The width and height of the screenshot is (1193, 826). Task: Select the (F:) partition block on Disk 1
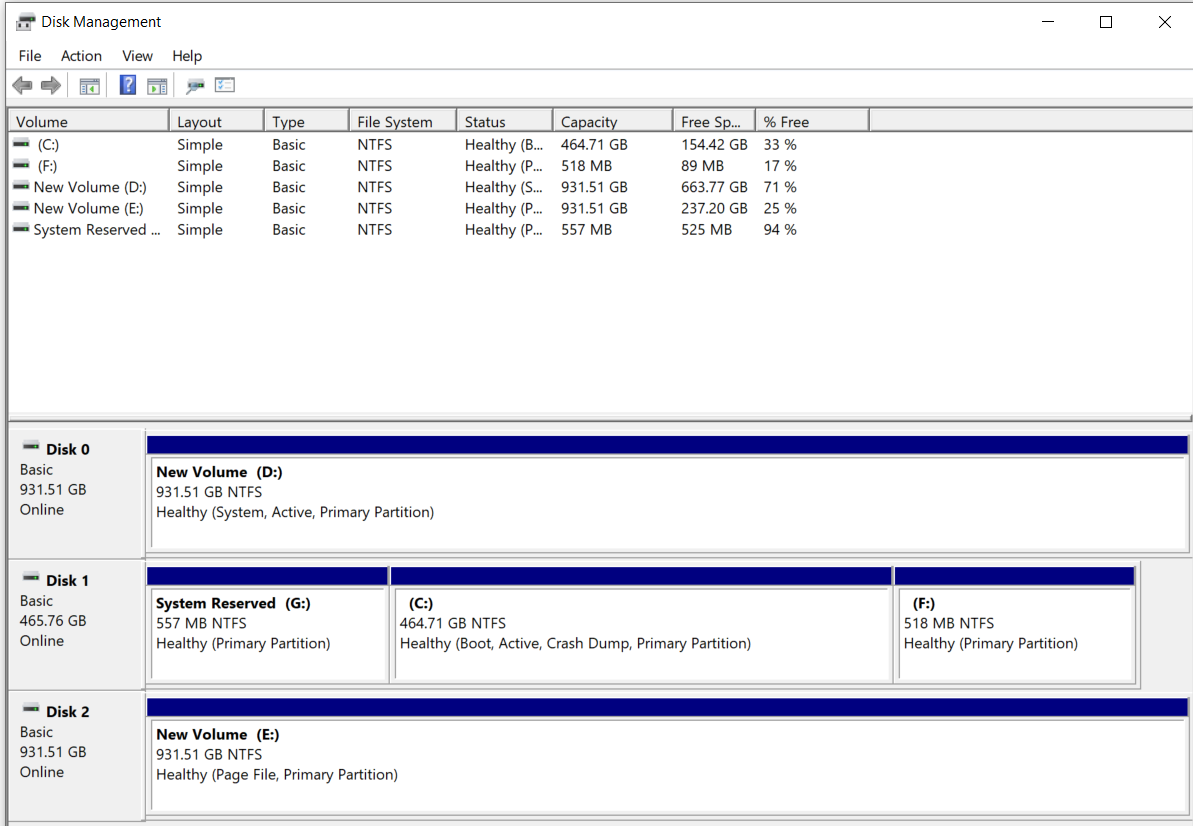point(1015,624)
